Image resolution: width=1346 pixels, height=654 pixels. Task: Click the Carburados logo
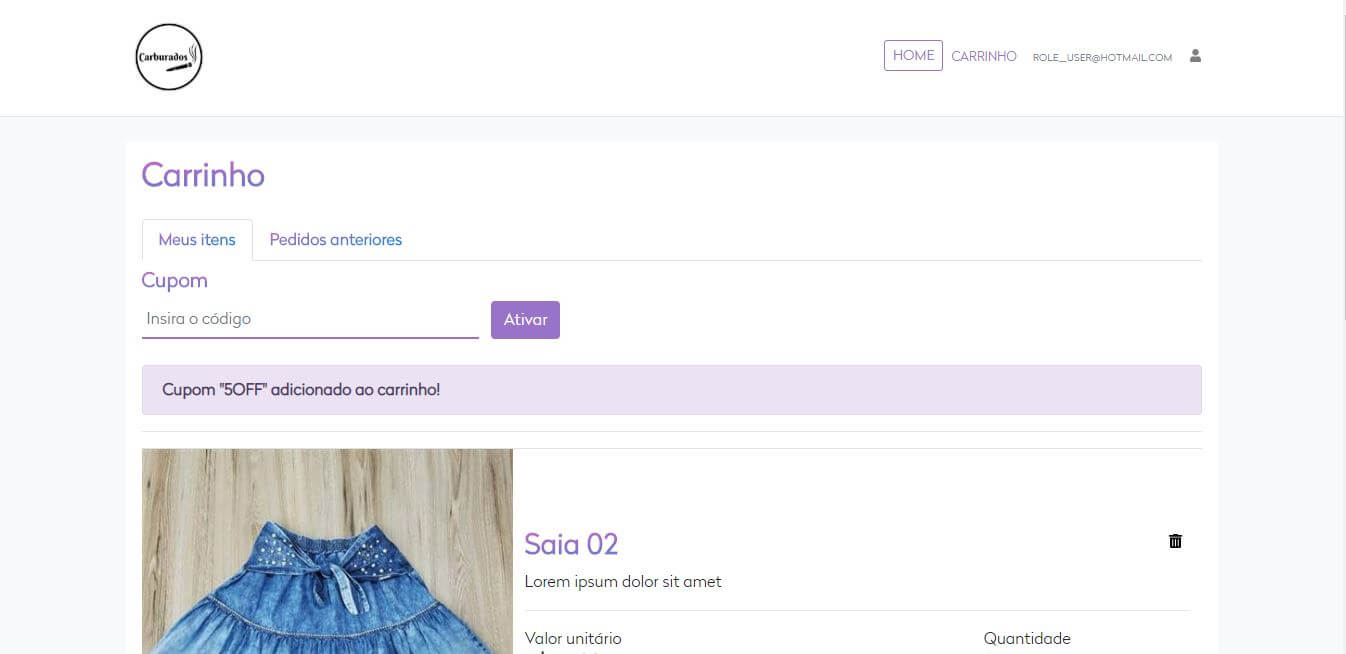169,57
